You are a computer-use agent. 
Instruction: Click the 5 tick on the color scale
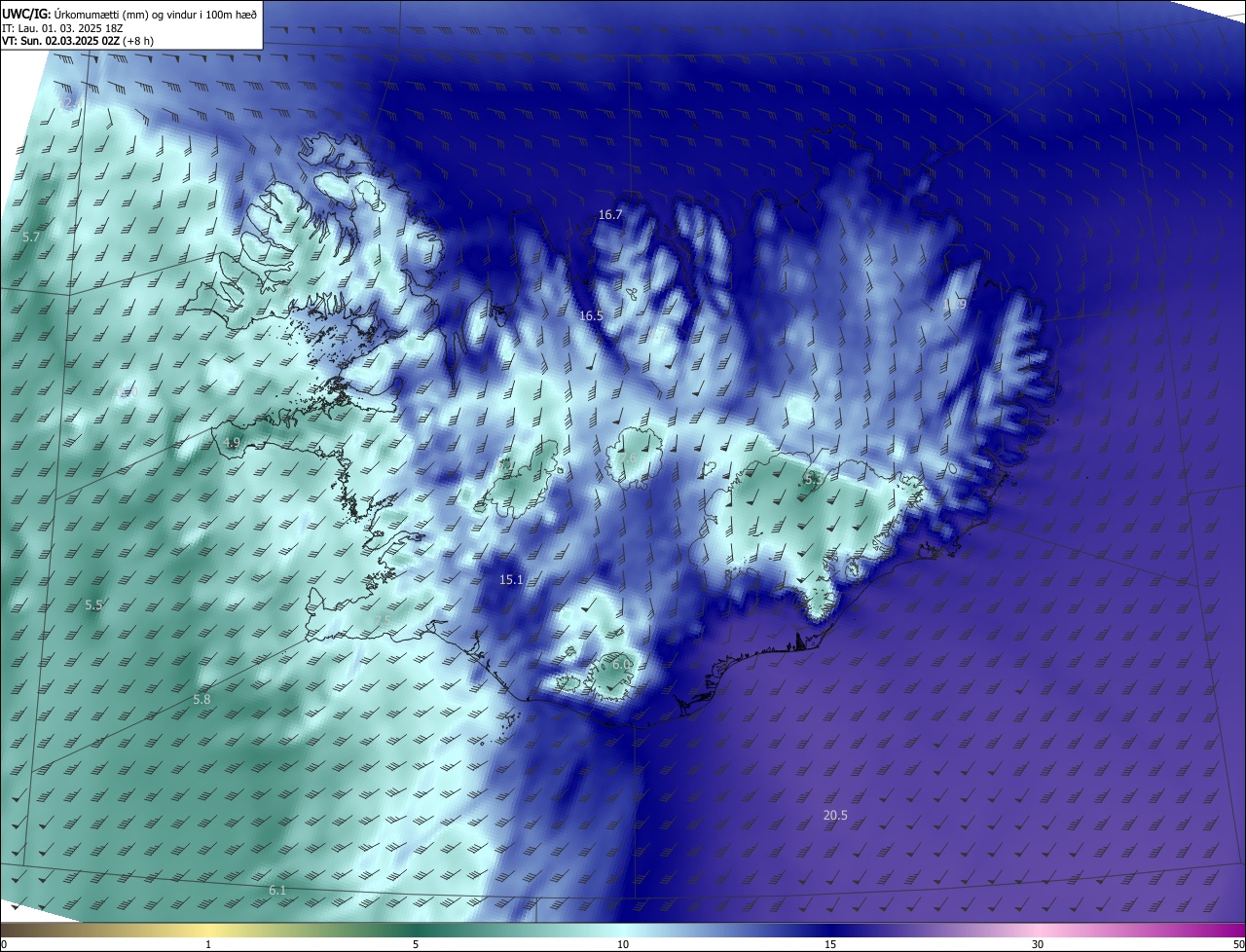(416, 944)
